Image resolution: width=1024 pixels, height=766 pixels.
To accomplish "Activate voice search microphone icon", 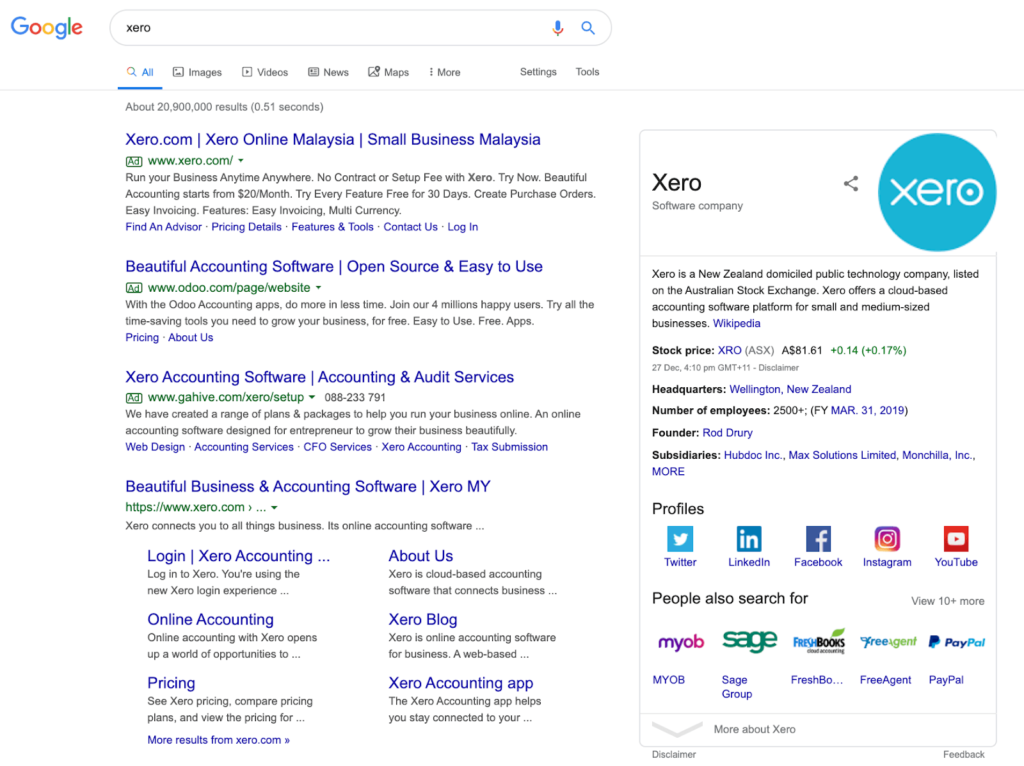I will (x=557, y=27).
